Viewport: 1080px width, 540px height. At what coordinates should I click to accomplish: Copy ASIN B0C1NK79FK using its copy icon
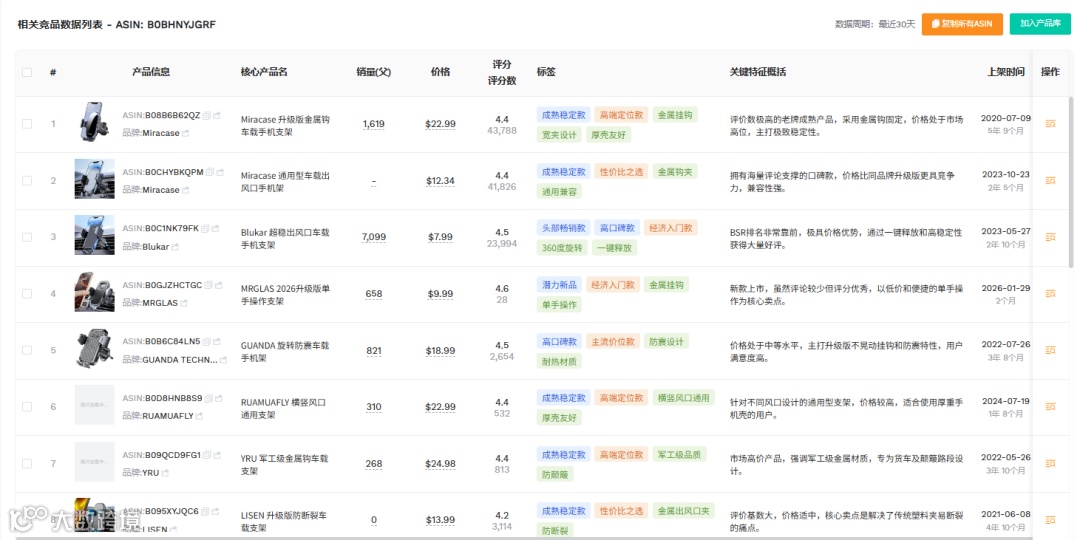[205, 229]
